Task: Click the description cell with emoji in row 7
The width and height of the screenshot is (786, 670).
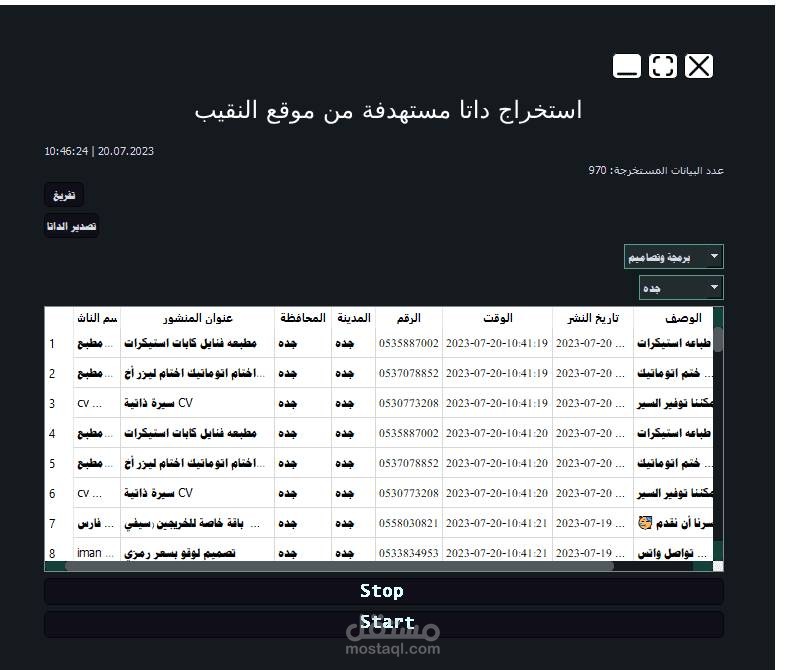Action: (x=675, y=524)
